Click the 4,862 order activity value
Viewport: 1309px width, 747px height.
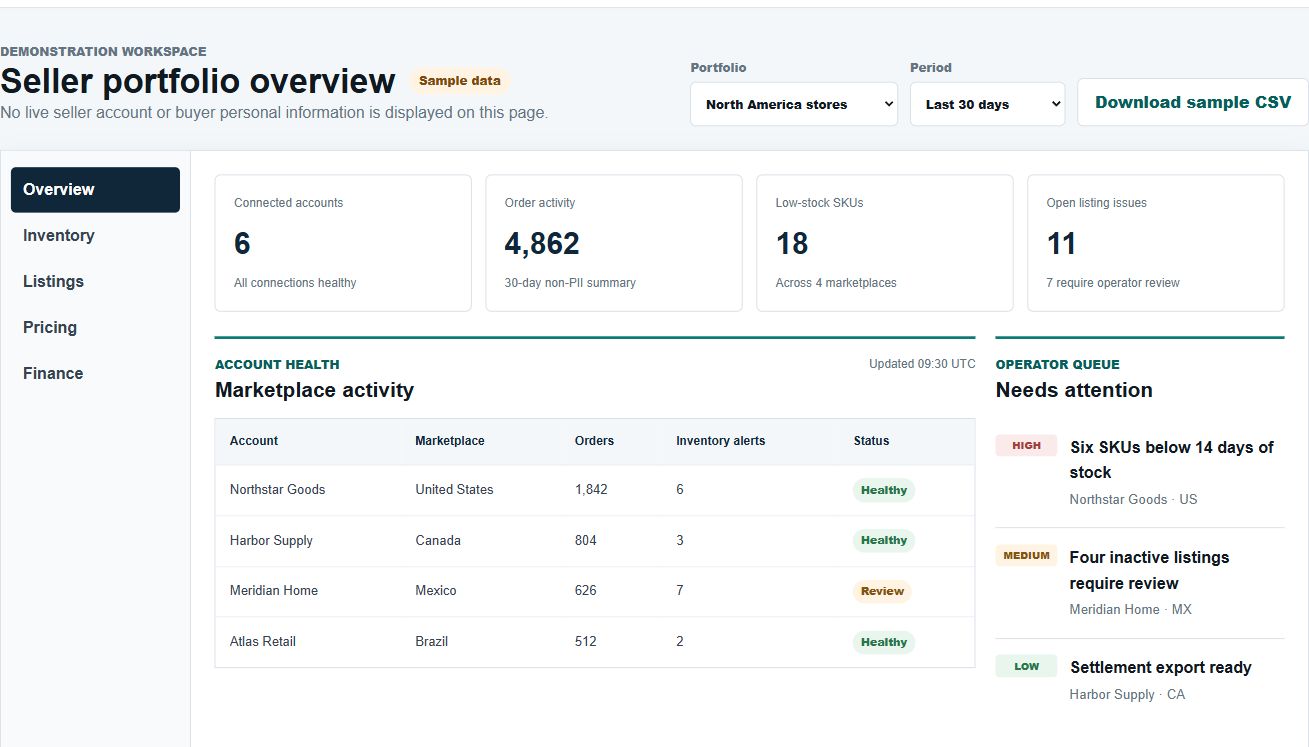(542, 243)
